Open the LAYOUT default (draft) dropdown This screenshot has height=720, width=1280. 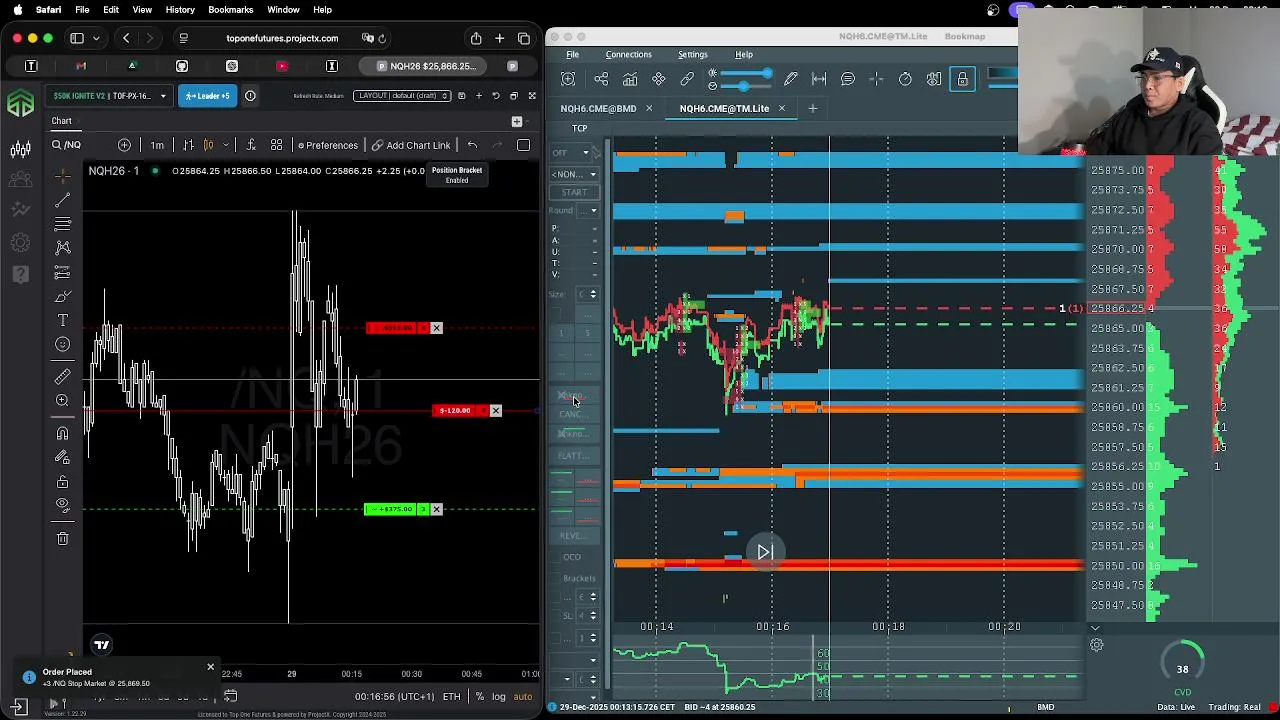[x=402, y=96]
